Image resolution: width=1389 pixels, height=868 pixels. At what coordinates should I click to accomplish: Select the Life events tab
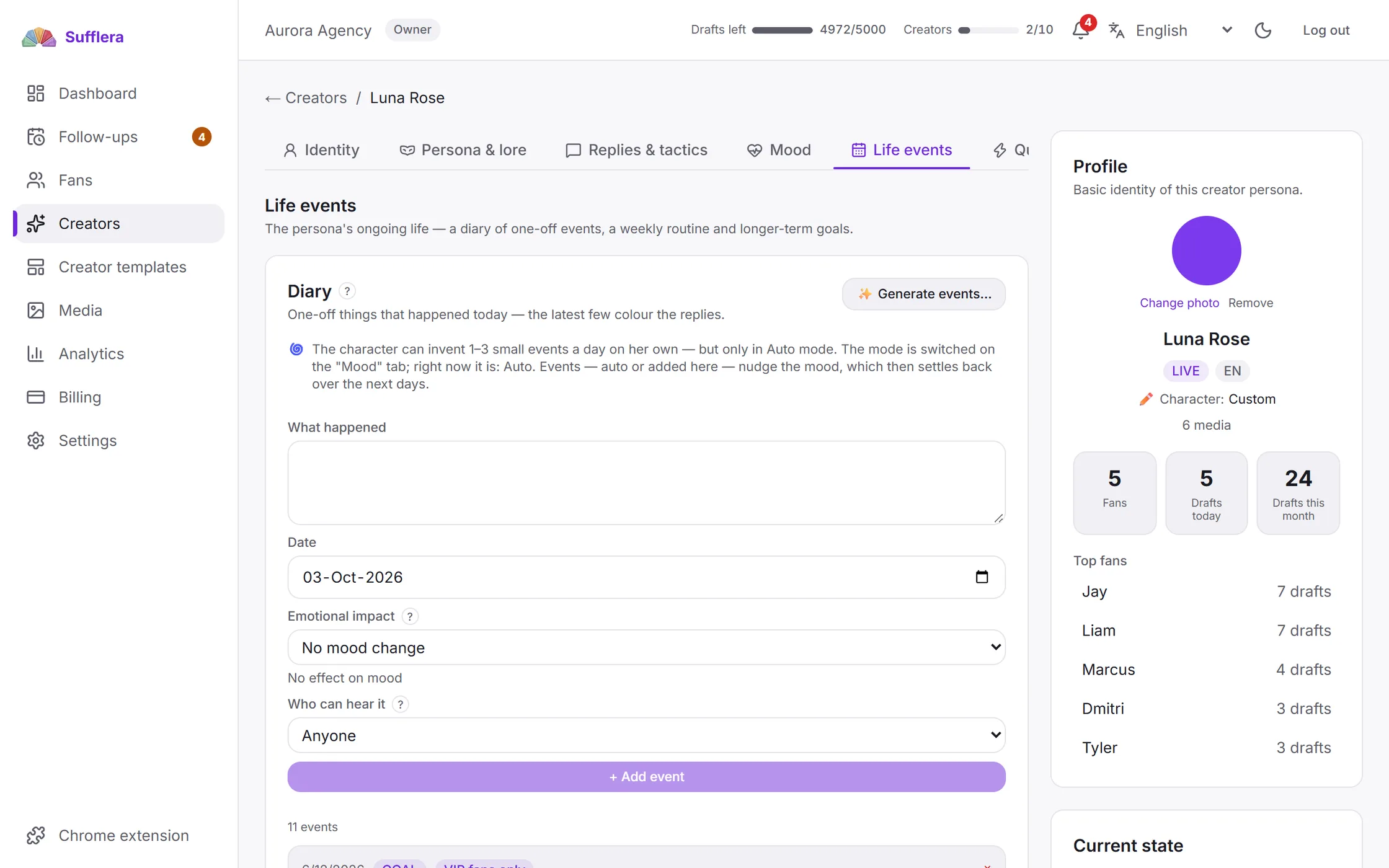click(x=902, y=150)
